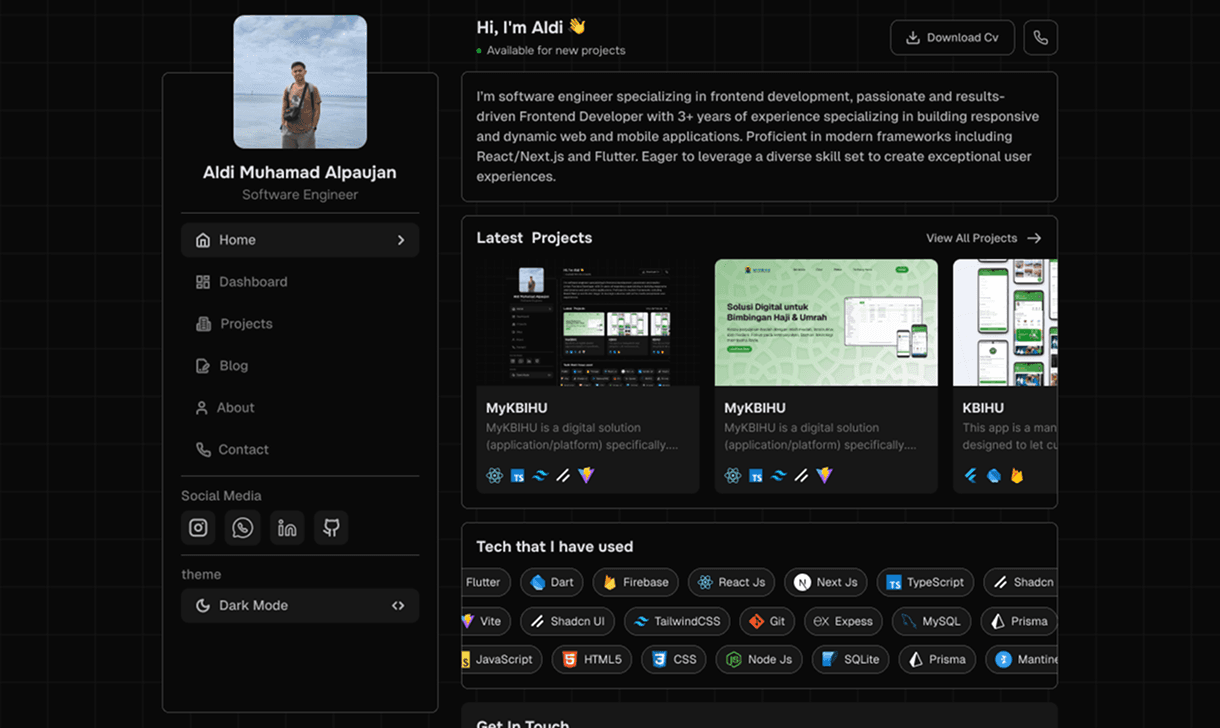
Task: Click the 'Latest Projects' heading
Action: [534, 238]
